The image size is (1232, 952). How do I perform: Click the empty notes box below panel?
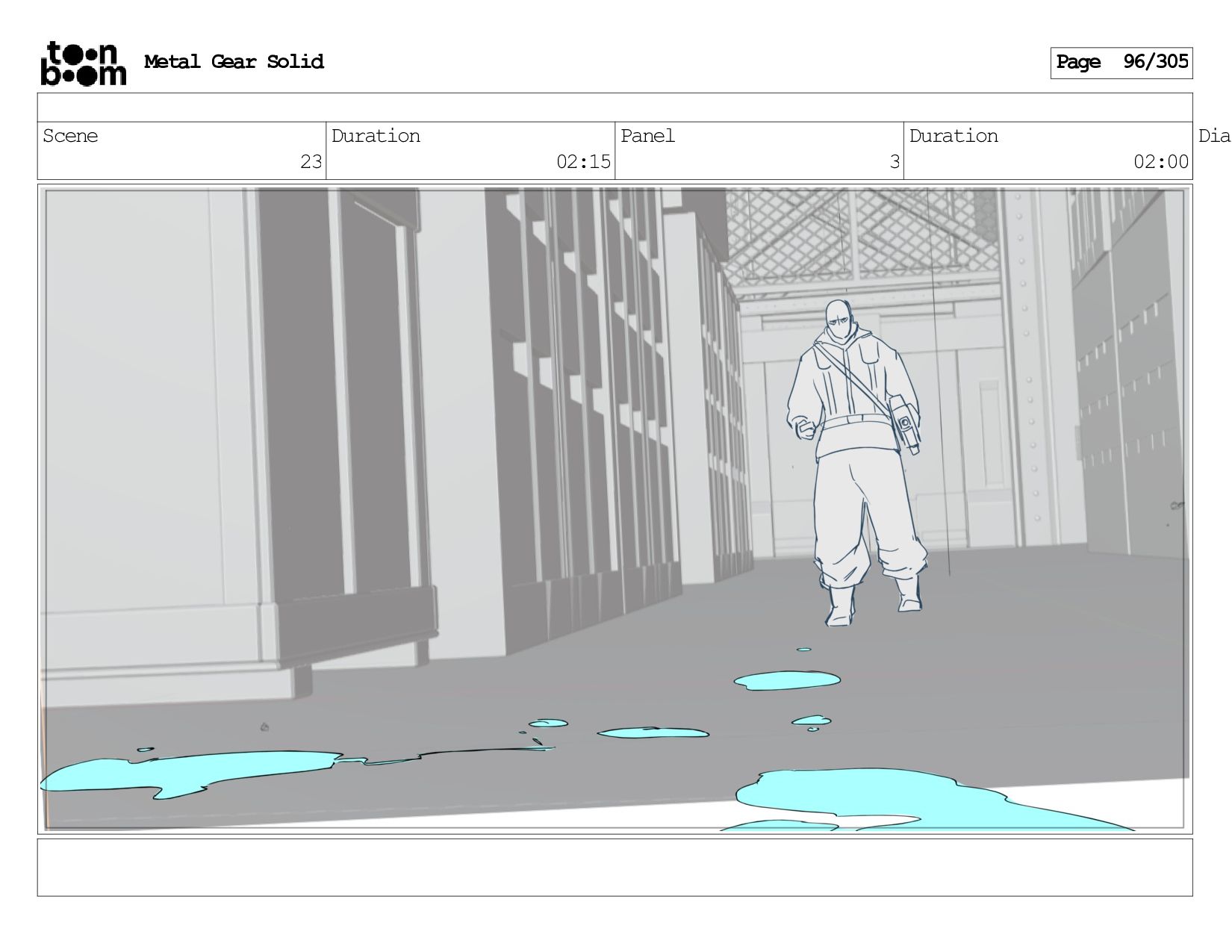[615, 868]
